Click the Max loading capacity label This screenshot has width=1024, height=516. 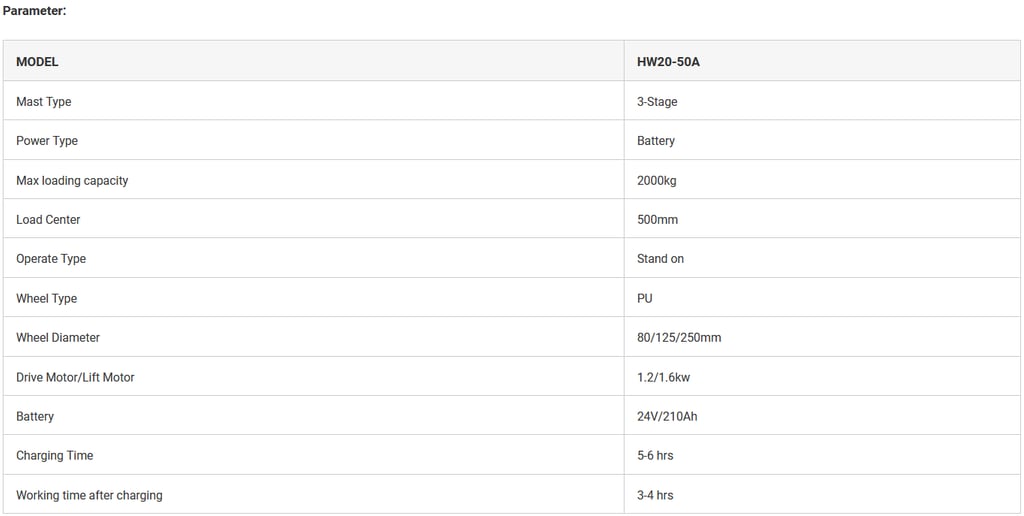click(x=72, y=181)
